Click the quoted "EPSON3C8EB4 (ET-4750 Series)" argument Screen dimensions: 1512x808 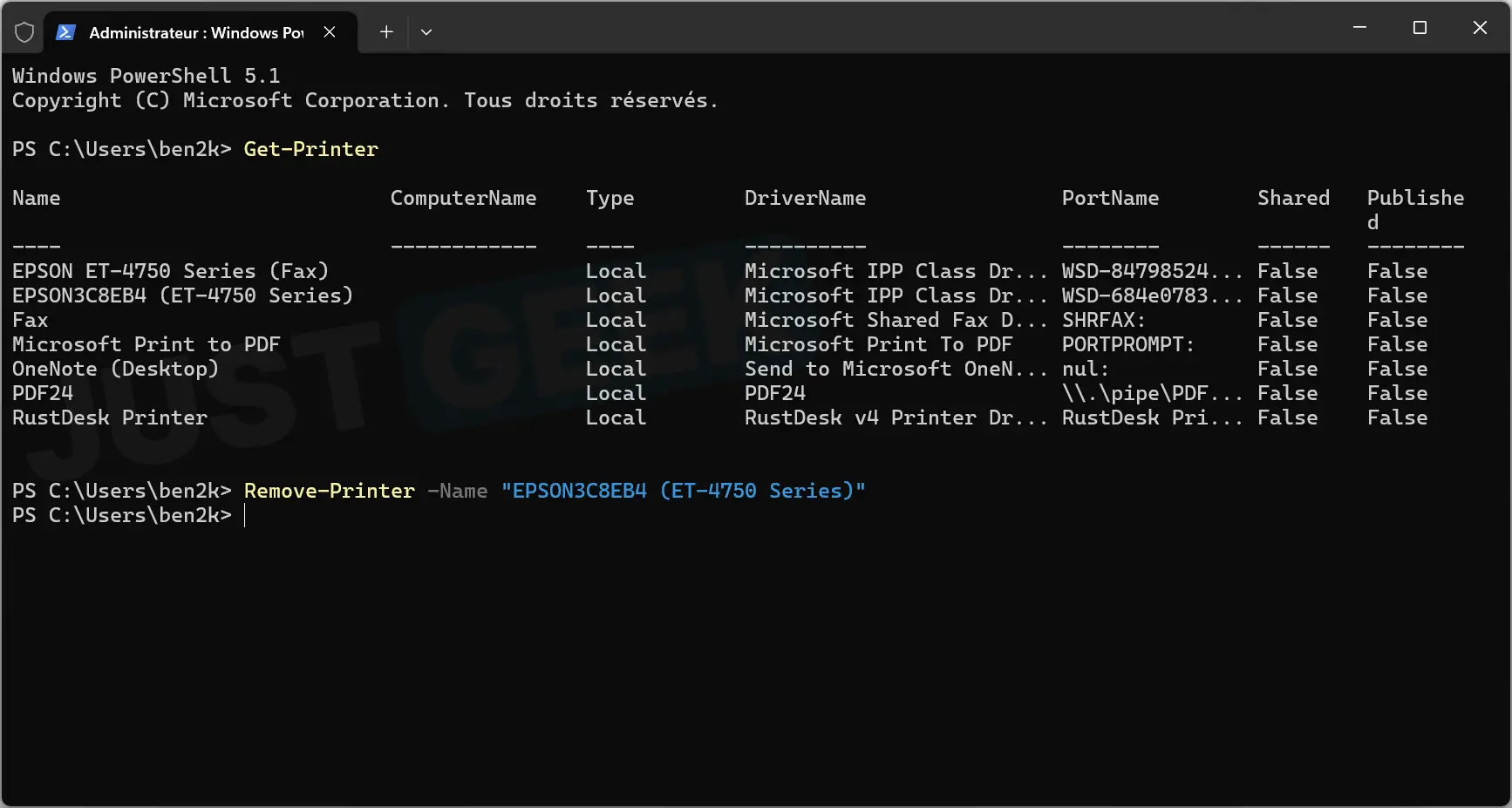click(x=684, y=491)
